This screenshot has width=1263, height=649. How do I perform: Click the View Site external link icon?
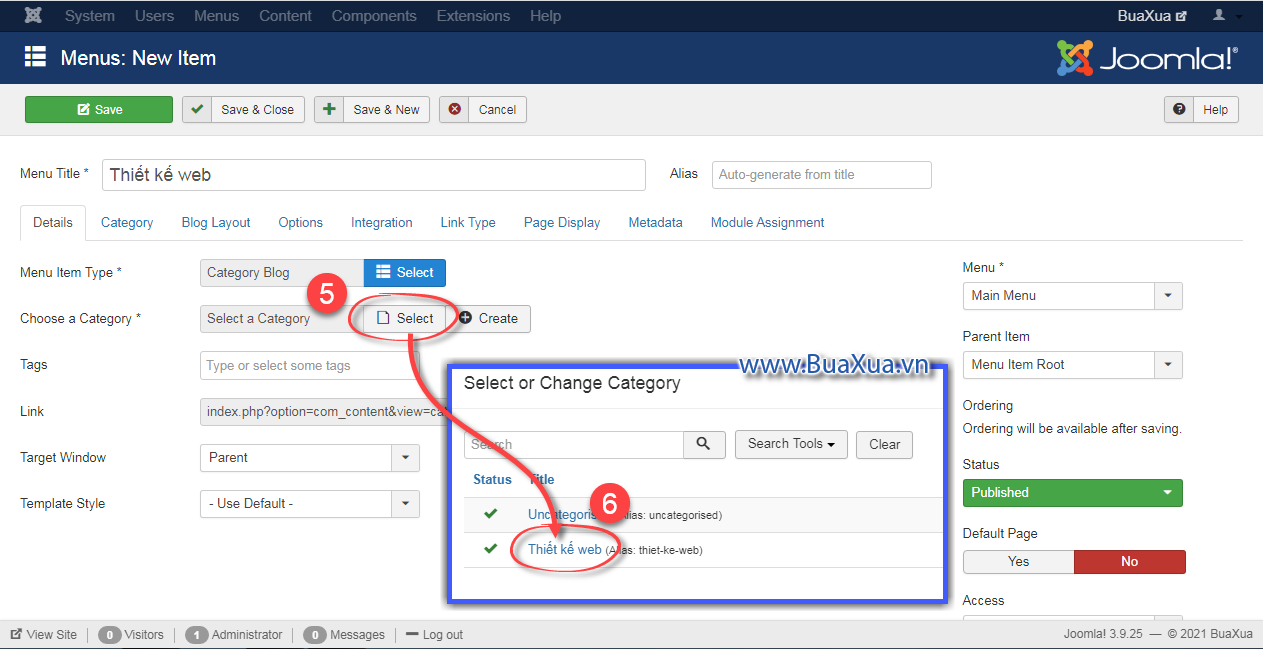click(x=16, y=635)
